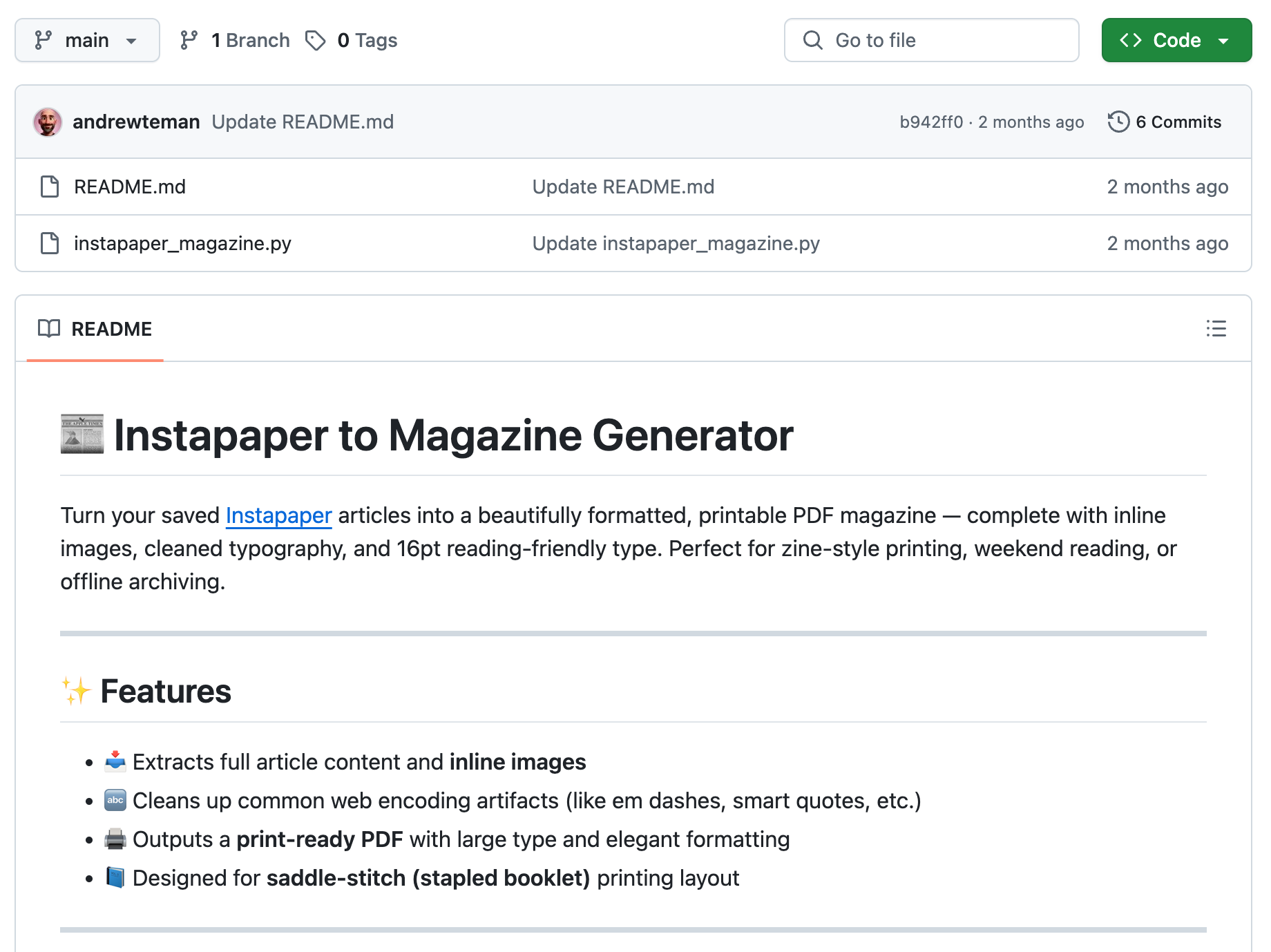Viewport: 1271px width, 952px height.
Task: Click the file icon next to README.md
Action: [x=50, y=187]
